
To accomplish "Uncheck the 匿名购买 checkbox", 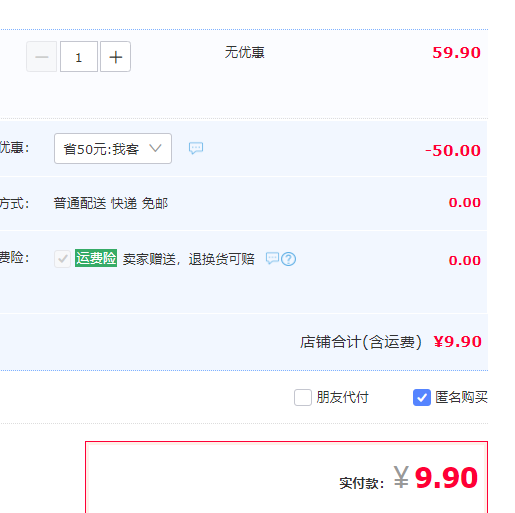I will 422,397.
